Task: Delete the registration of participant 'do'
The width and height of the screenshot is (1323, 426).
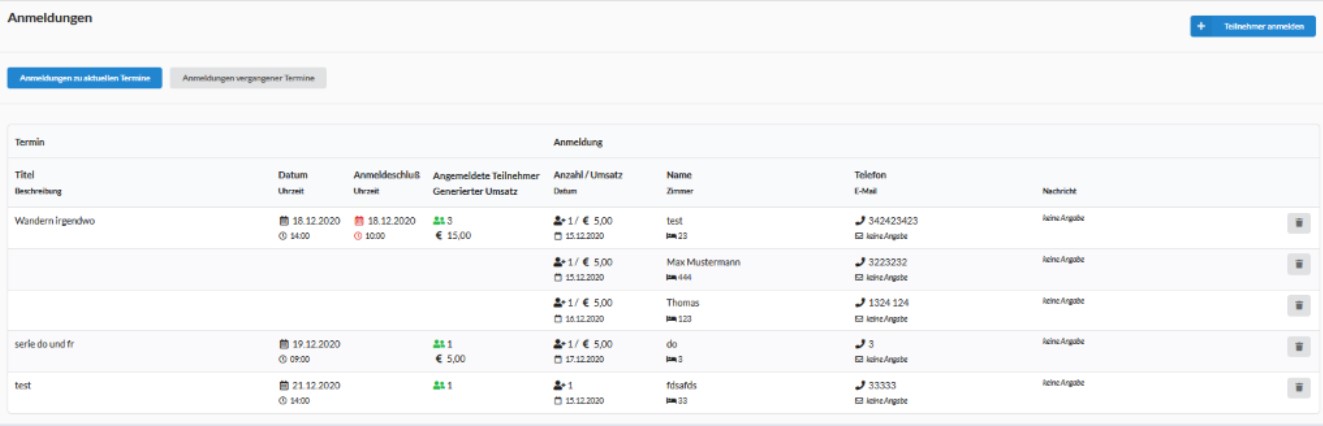Action: pyautogui.click(x=1298, y=346)
